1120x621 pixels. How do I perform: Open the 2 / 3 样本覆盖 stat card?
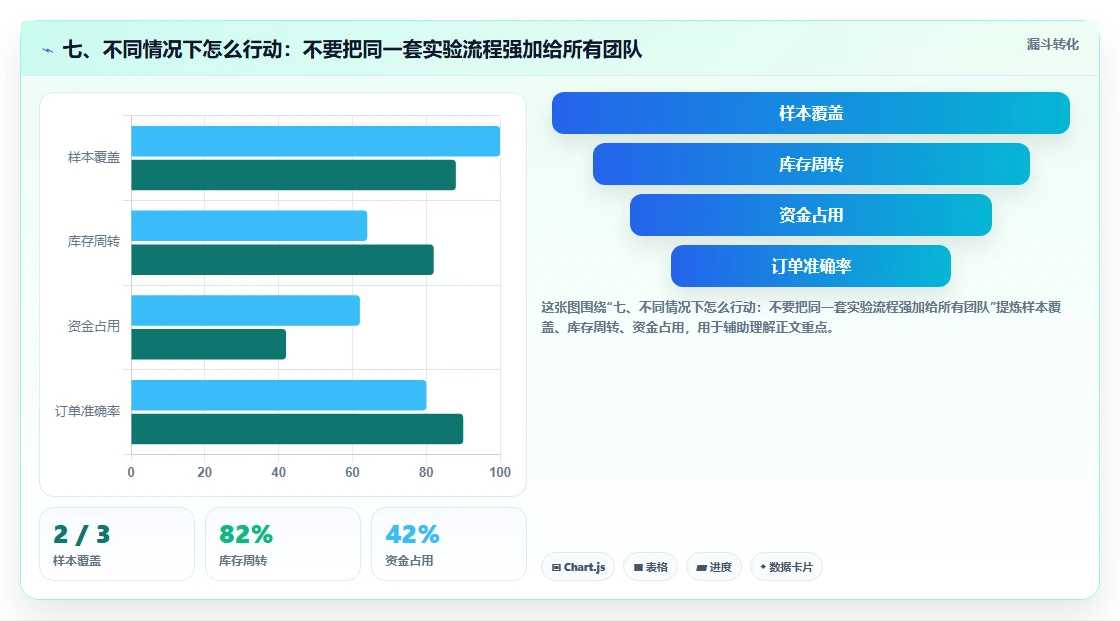point(117,544)
